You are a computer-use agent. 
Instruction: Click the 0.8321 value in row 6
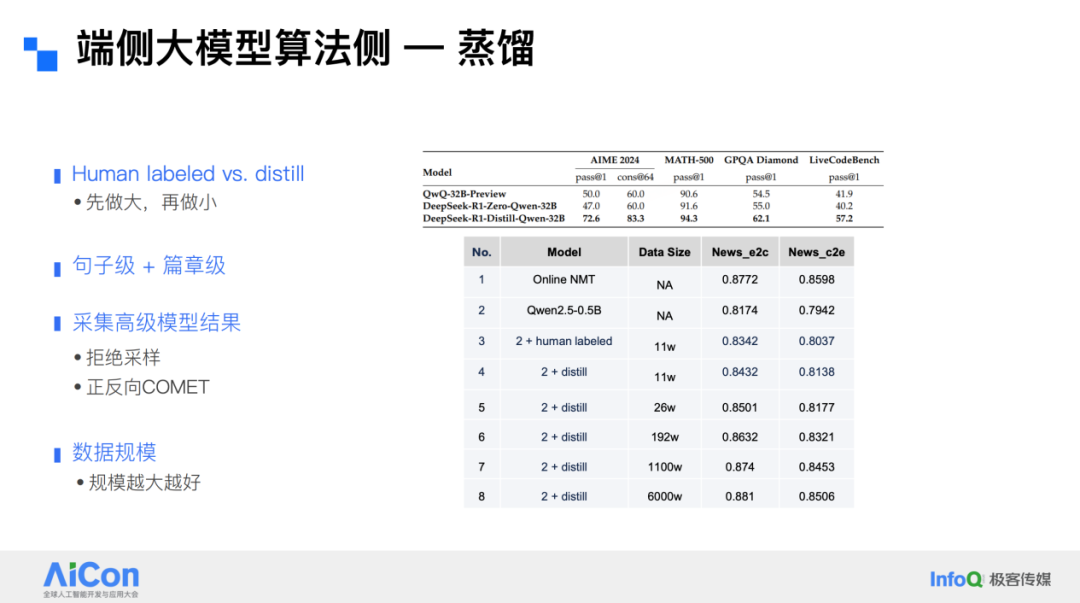click(x=816, y=437)
